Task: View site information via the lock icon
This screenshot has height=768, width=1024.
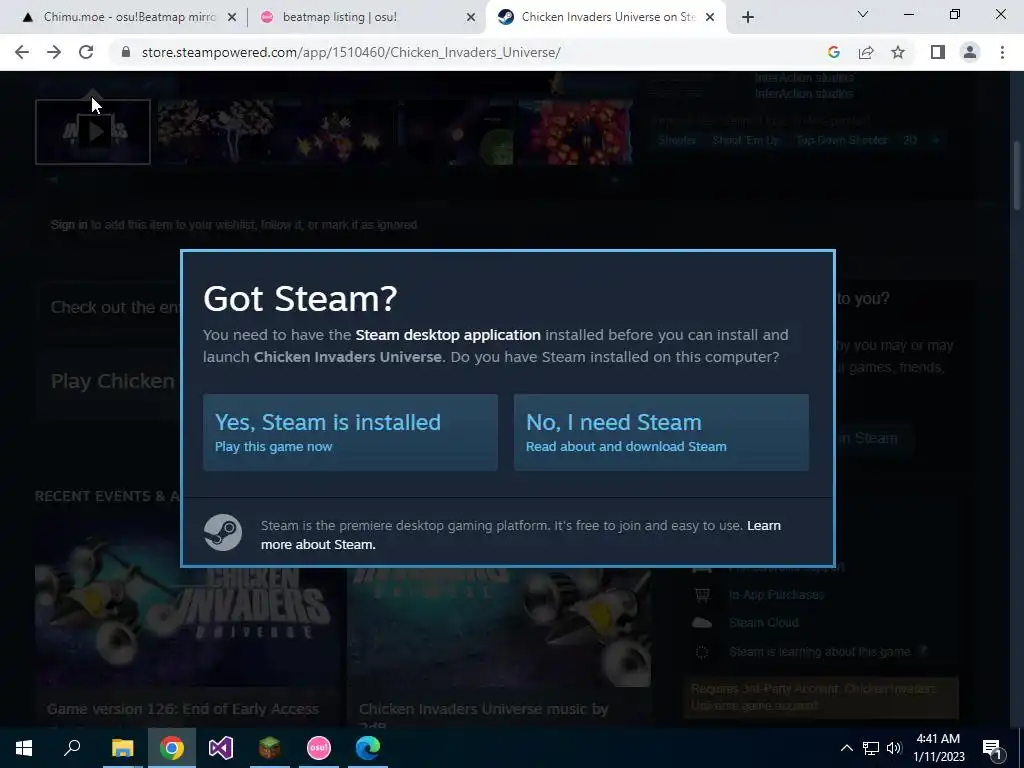Action: click(126, 52)
